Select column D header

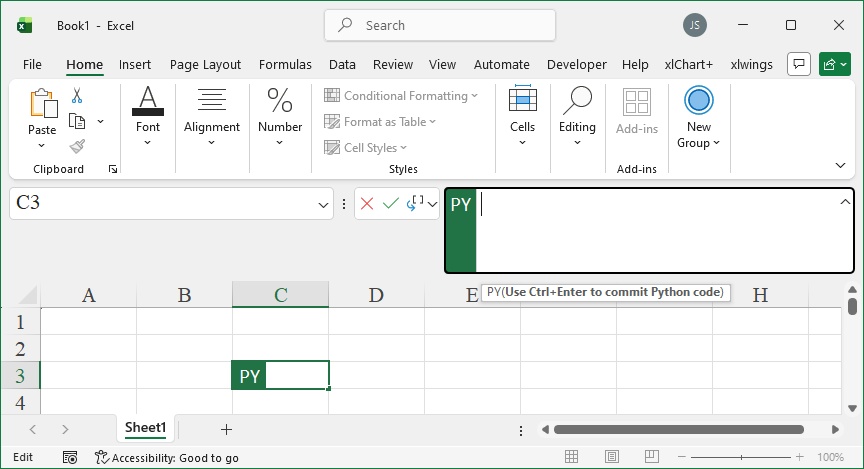[376, 295]
